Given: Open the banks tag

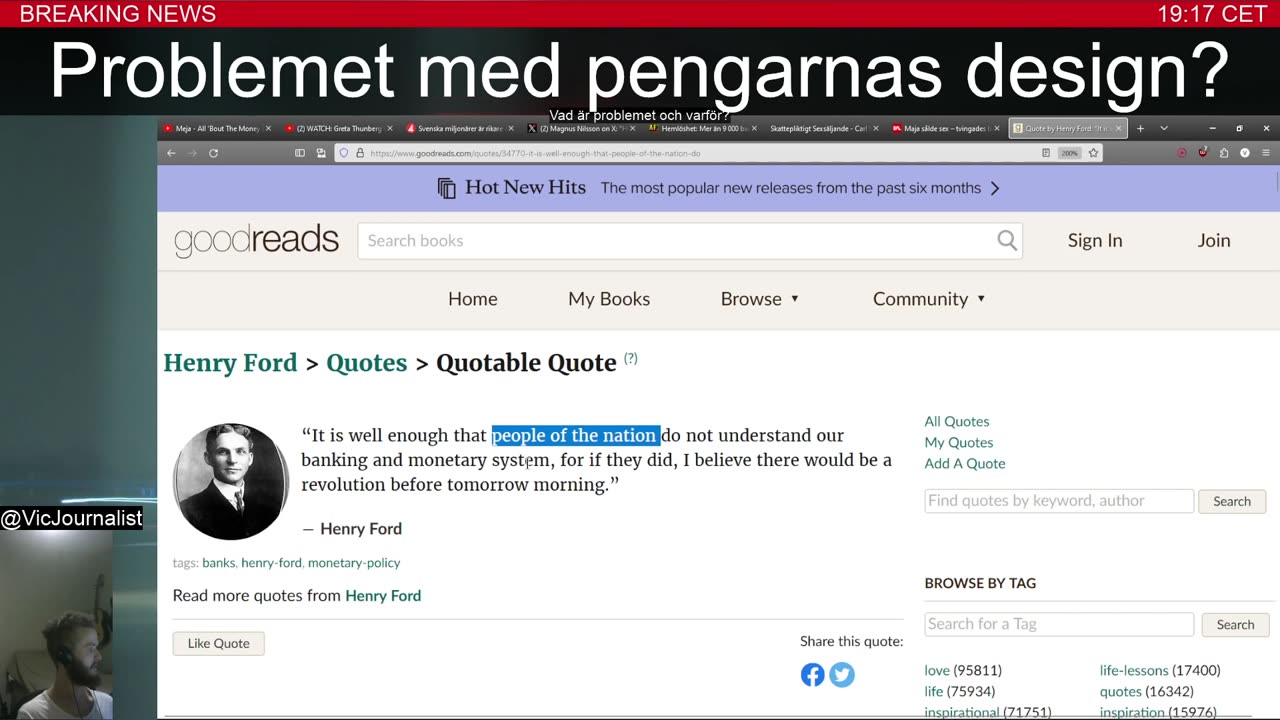Looking at the screenshot, I should click(218, 563).
